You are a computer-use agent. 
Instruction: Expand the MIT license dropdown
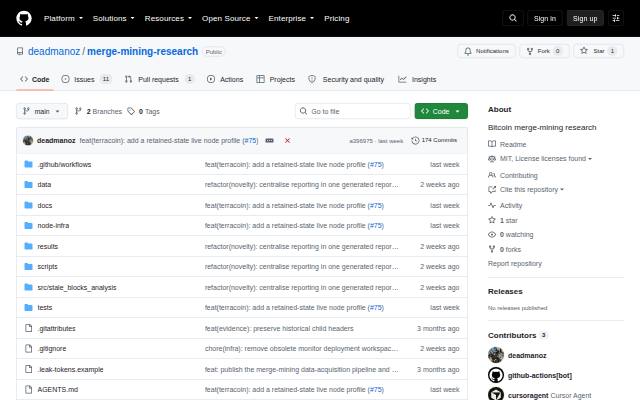[x=540, y=158]
